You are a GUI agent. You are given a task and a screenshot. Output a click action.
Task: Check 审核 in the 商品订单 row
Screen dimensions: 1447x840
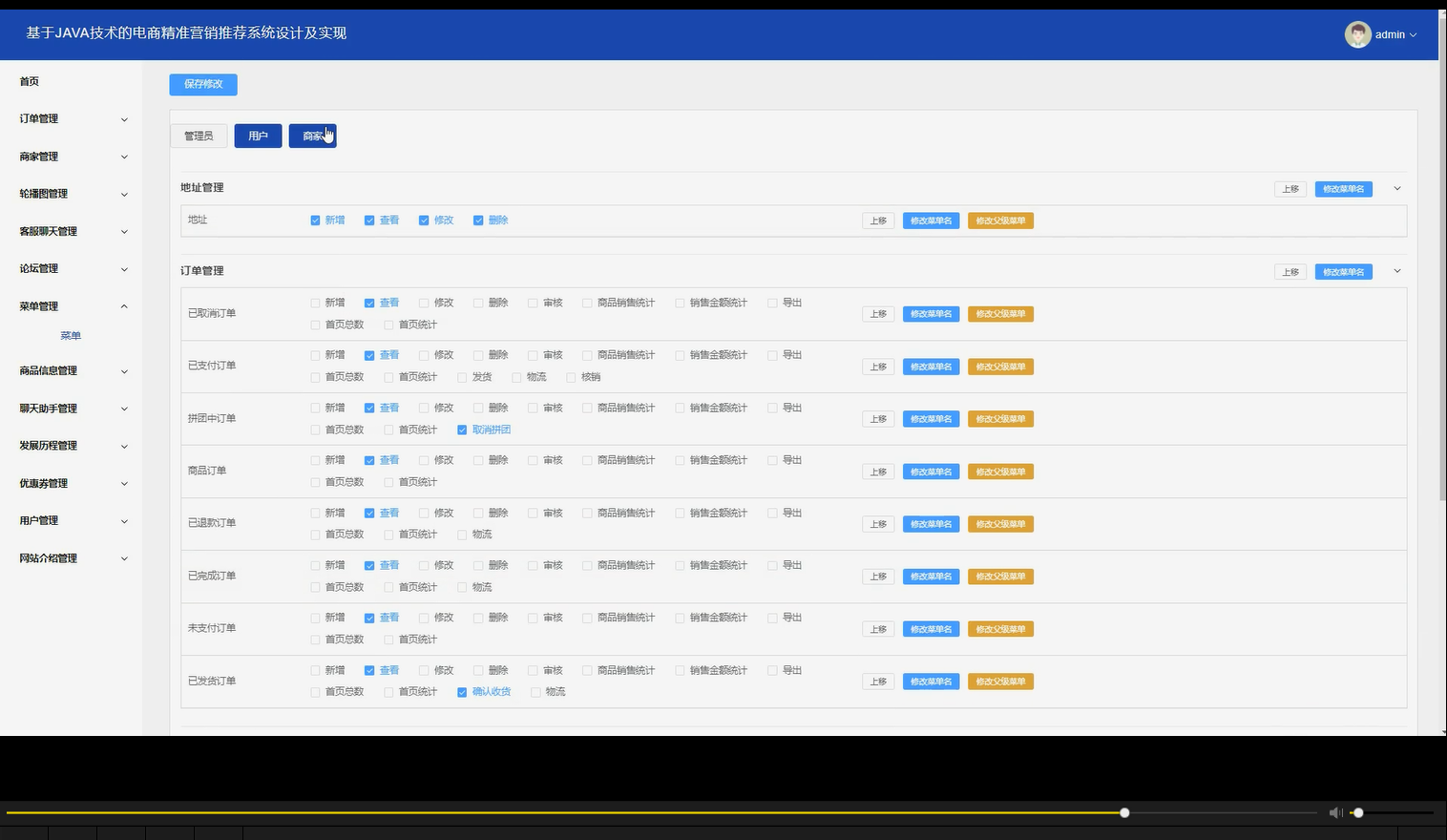tap(533, 460)
